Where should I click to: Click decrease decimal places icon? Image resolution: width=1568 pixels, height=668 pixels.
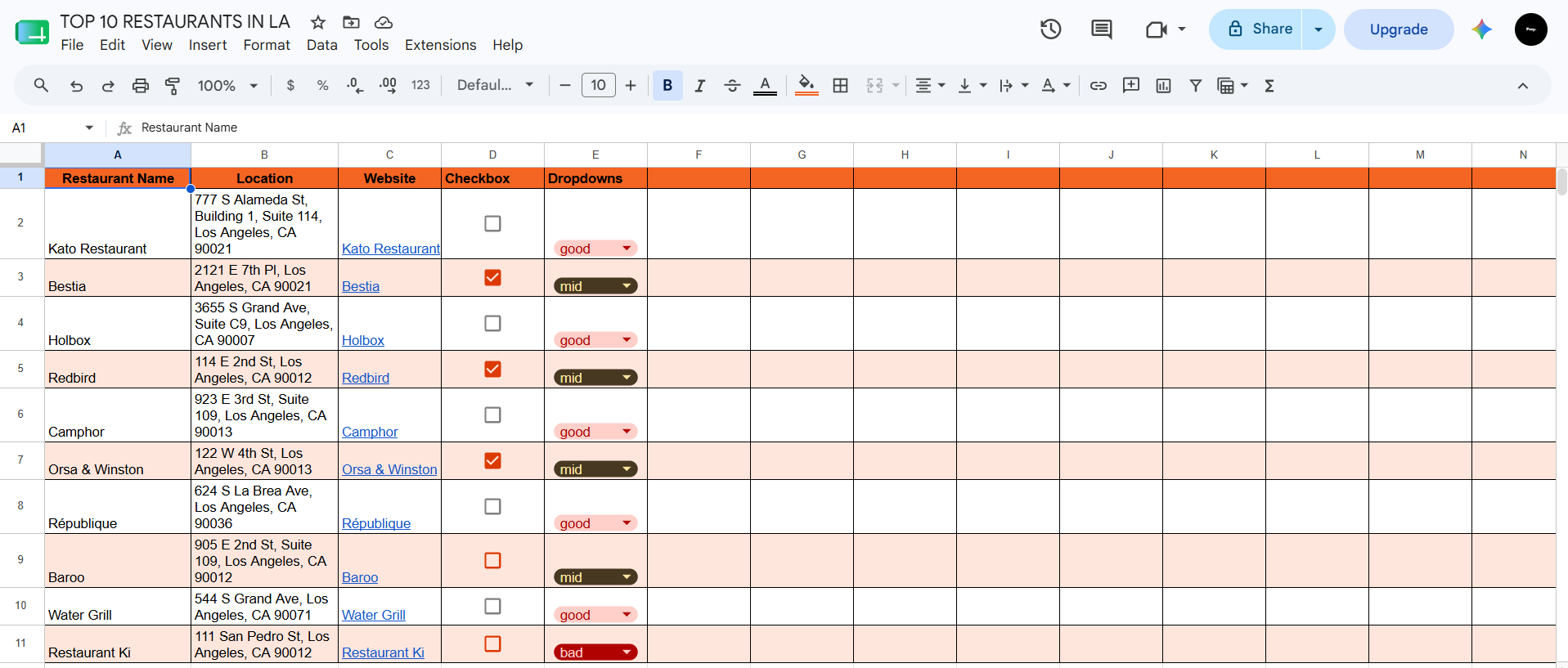[x=355, y=85]
